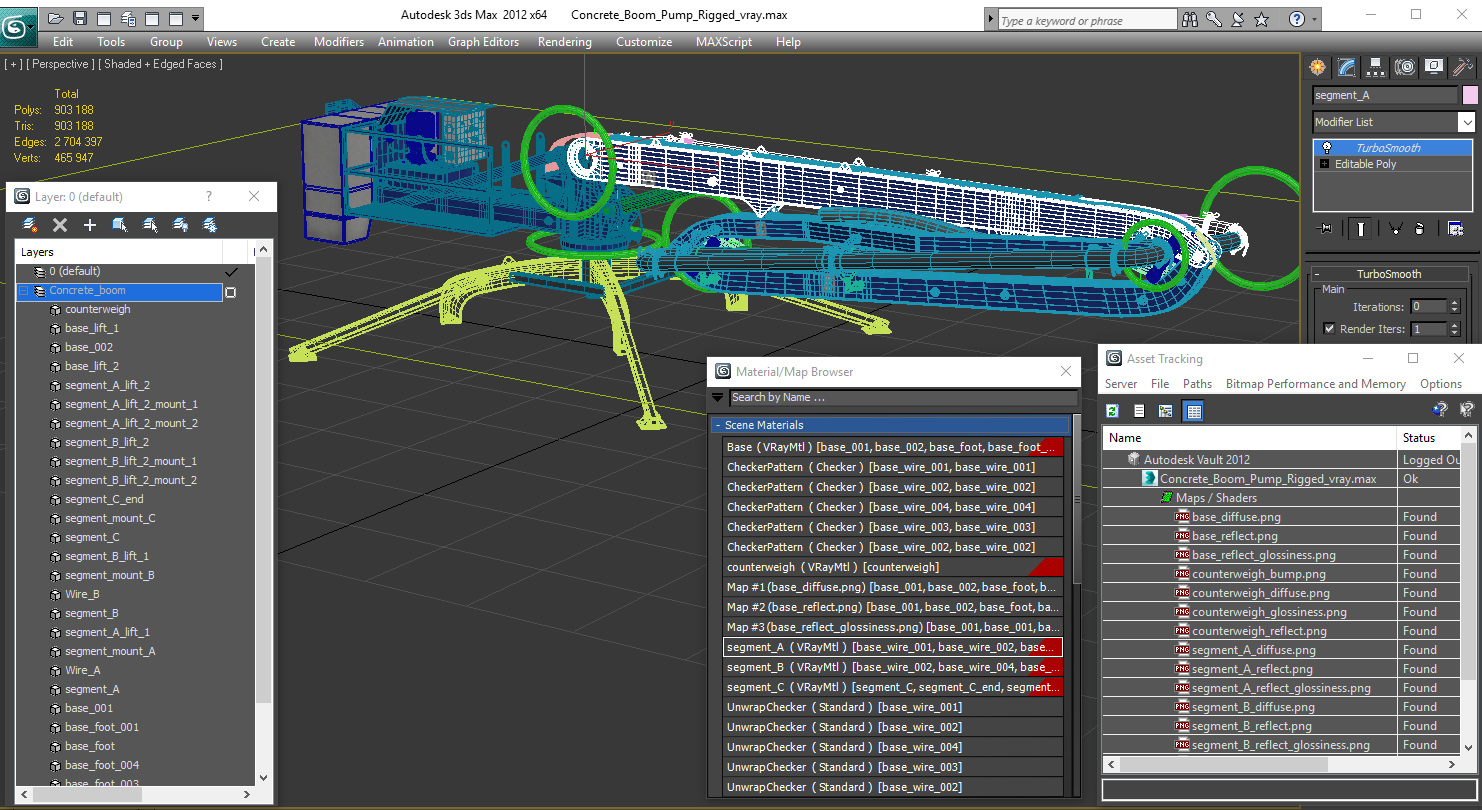Image resolution: width=1482 pixels, height=810 pixels.
Task: Open the Display command panel tab
Action: 1434,67
